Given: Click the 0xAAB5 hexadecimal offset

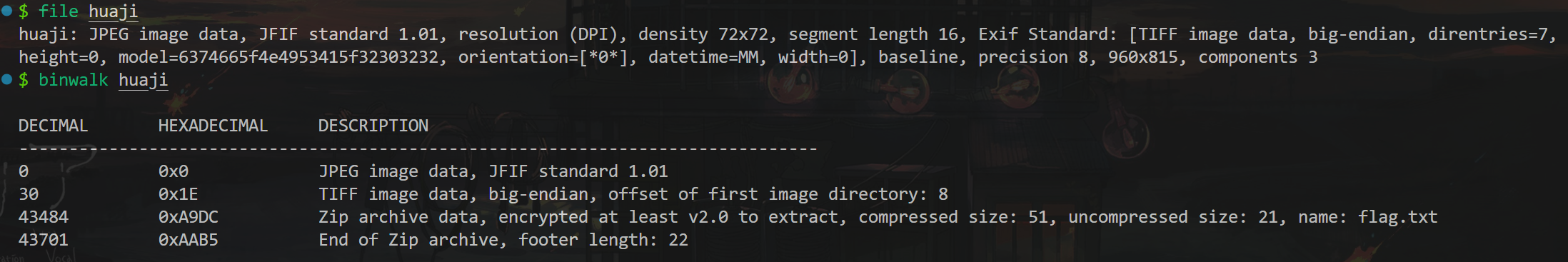Looking at the screenshot, I should 189,240.
